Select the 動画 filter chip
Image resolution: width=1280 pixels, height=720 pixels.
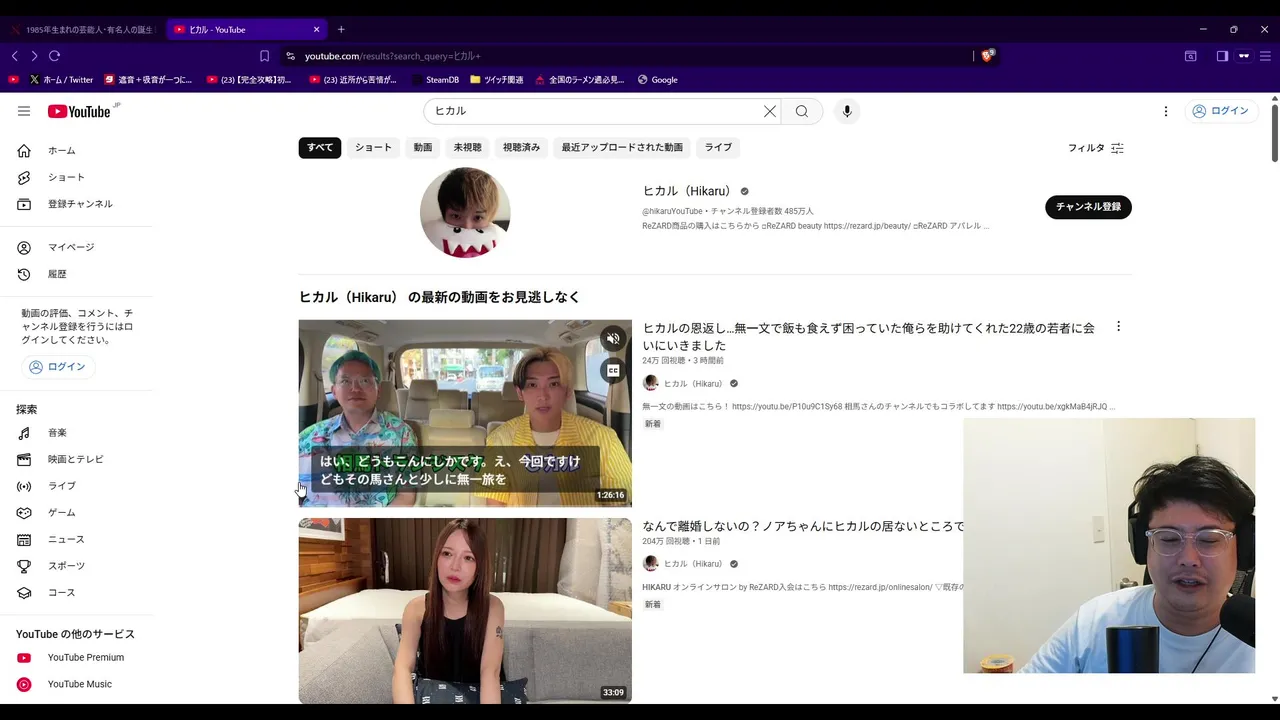423,147
